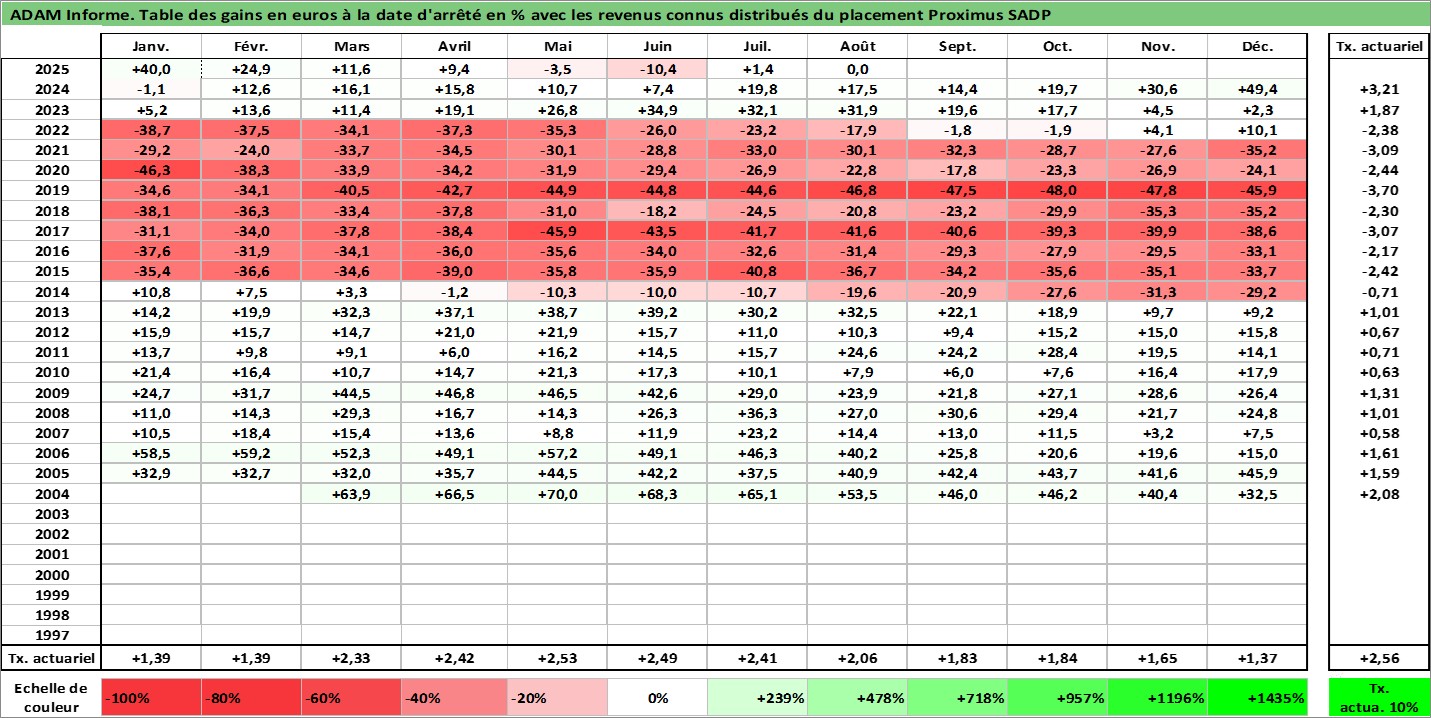
Task: Click the -100% color scale swatch
Action: (x=151, y=698)
